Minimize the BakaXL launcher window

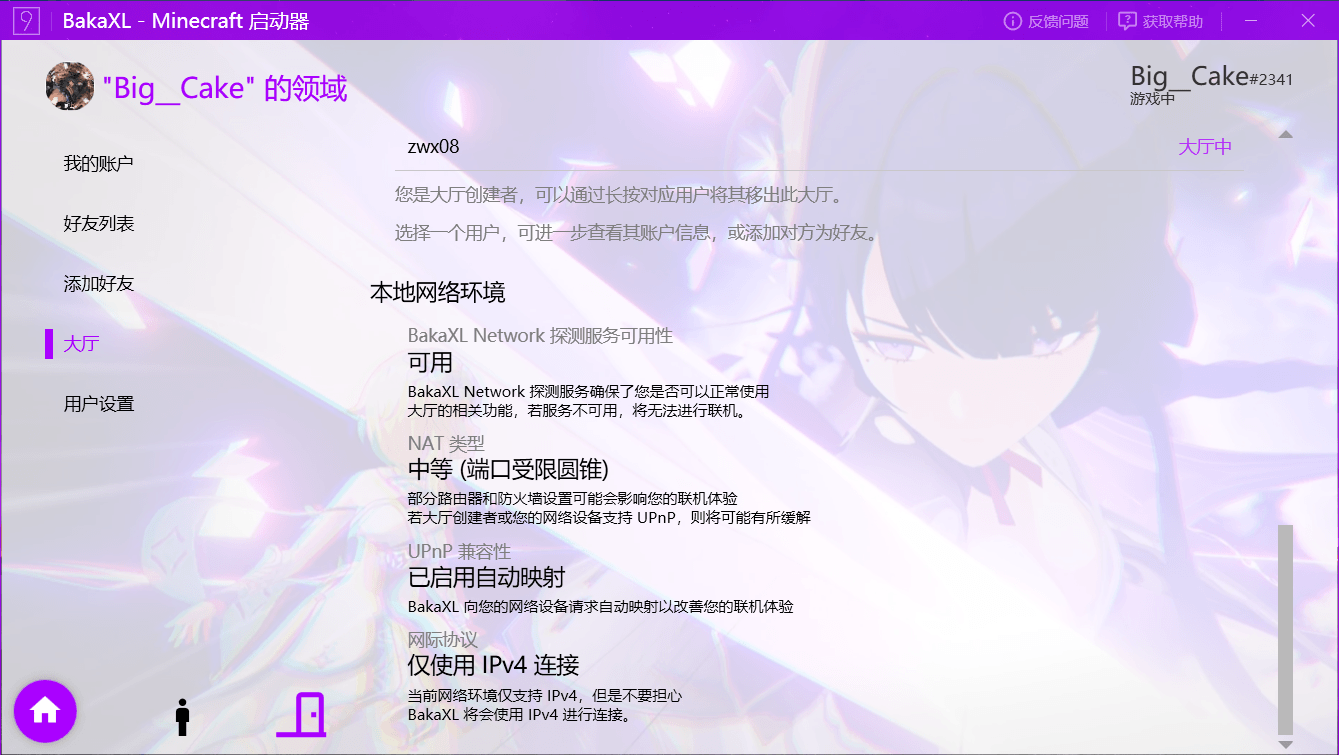pyautogui.click(x=1251, y=20)
